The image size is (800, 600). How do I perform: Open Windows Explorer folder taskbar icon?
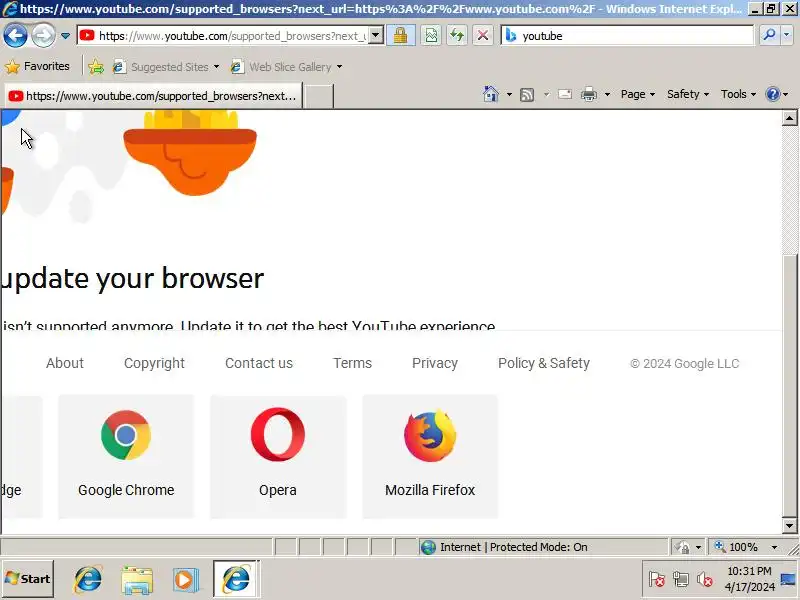[x=137, y=580]
